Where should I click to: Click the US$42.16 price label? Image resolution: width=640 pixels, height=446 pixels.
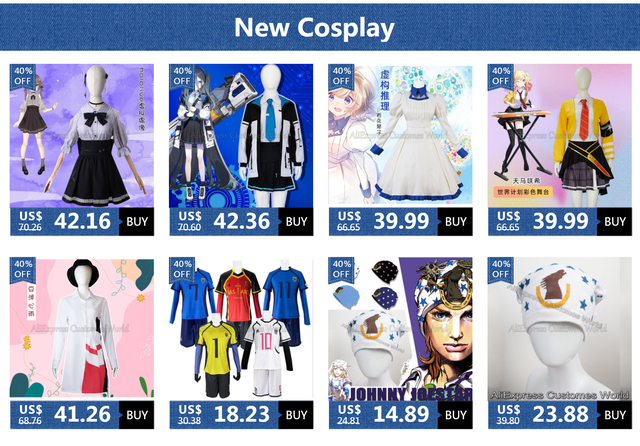65,222
